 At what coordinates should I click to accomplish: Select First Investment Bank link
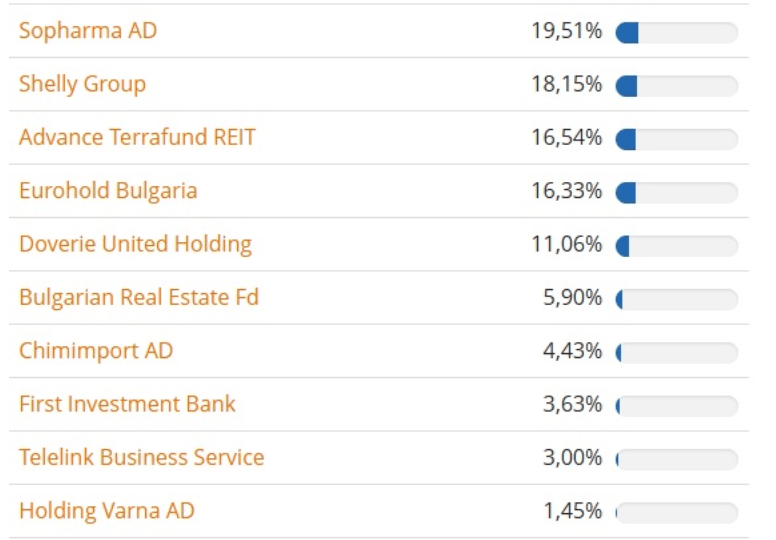[127, 404]
